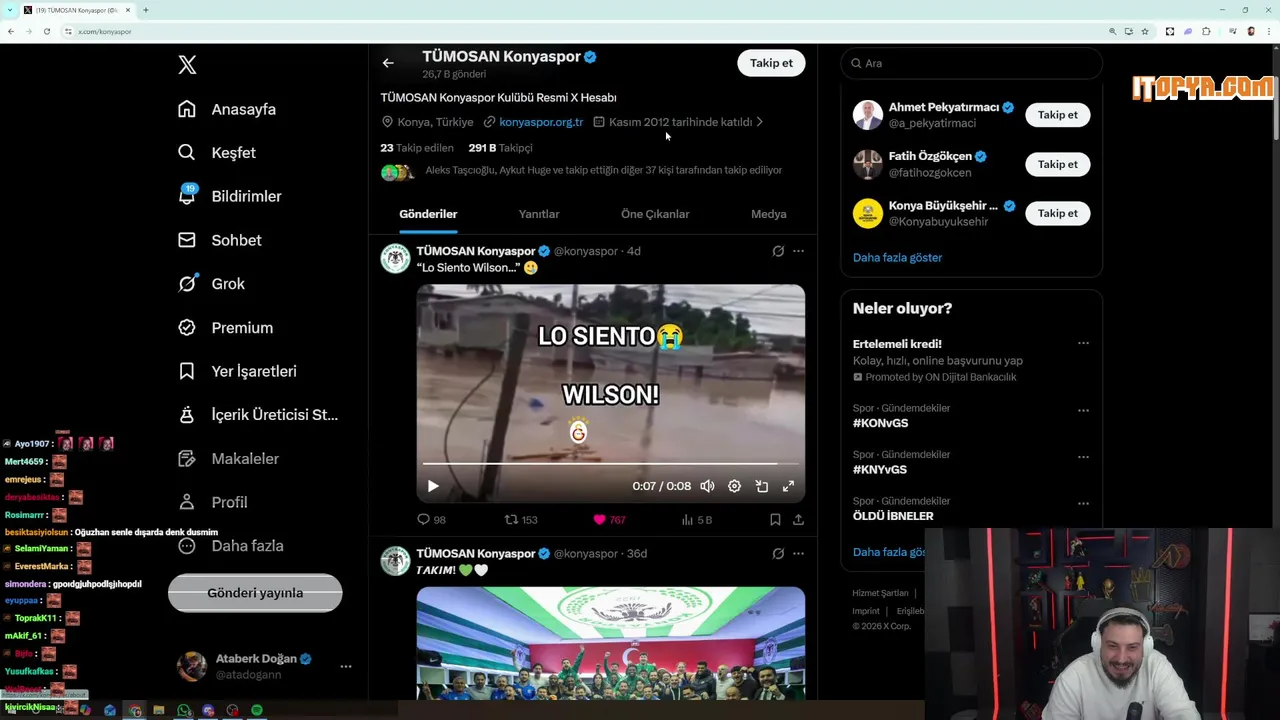Viewport: 1280px width, 720px height.
Task: Repost the post with 153 reposts
Action: tap(521, 520)
